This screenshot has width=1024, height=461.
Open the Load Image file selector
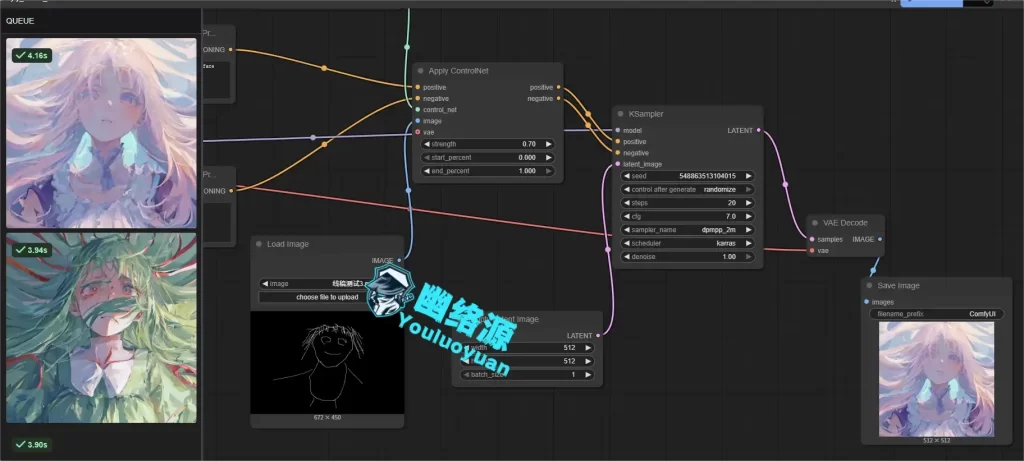[x=328, y=283]
